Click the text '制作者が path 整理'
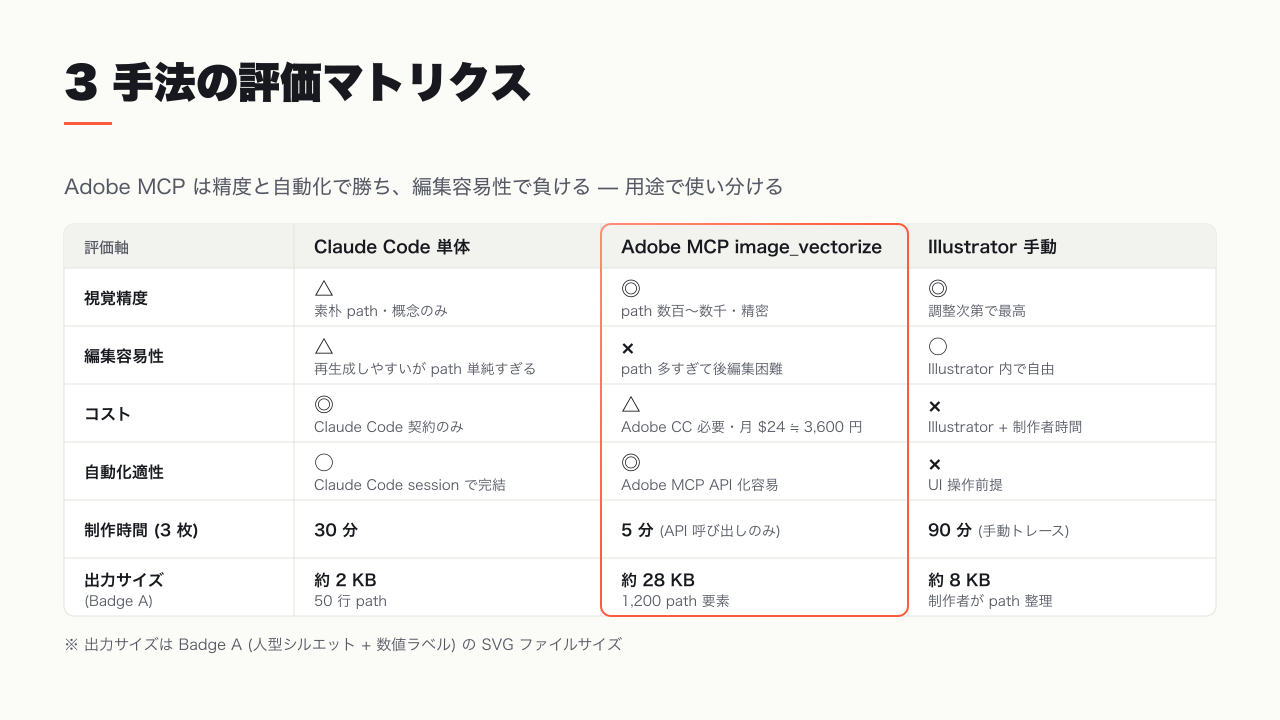1280x720 pixels. click(x=990, y=601)
